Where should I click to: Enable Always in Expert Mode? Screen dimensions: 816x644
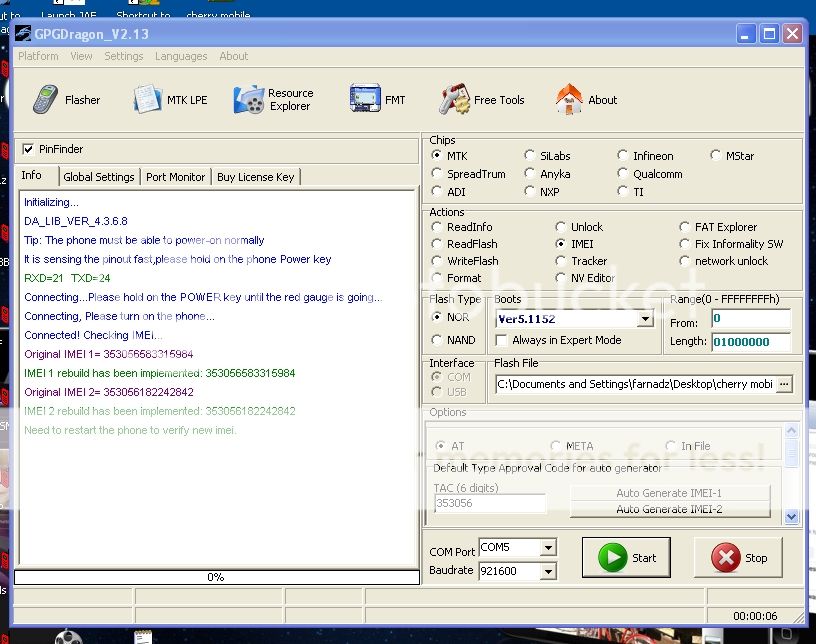pyautogui.click(x=502, y=340)
